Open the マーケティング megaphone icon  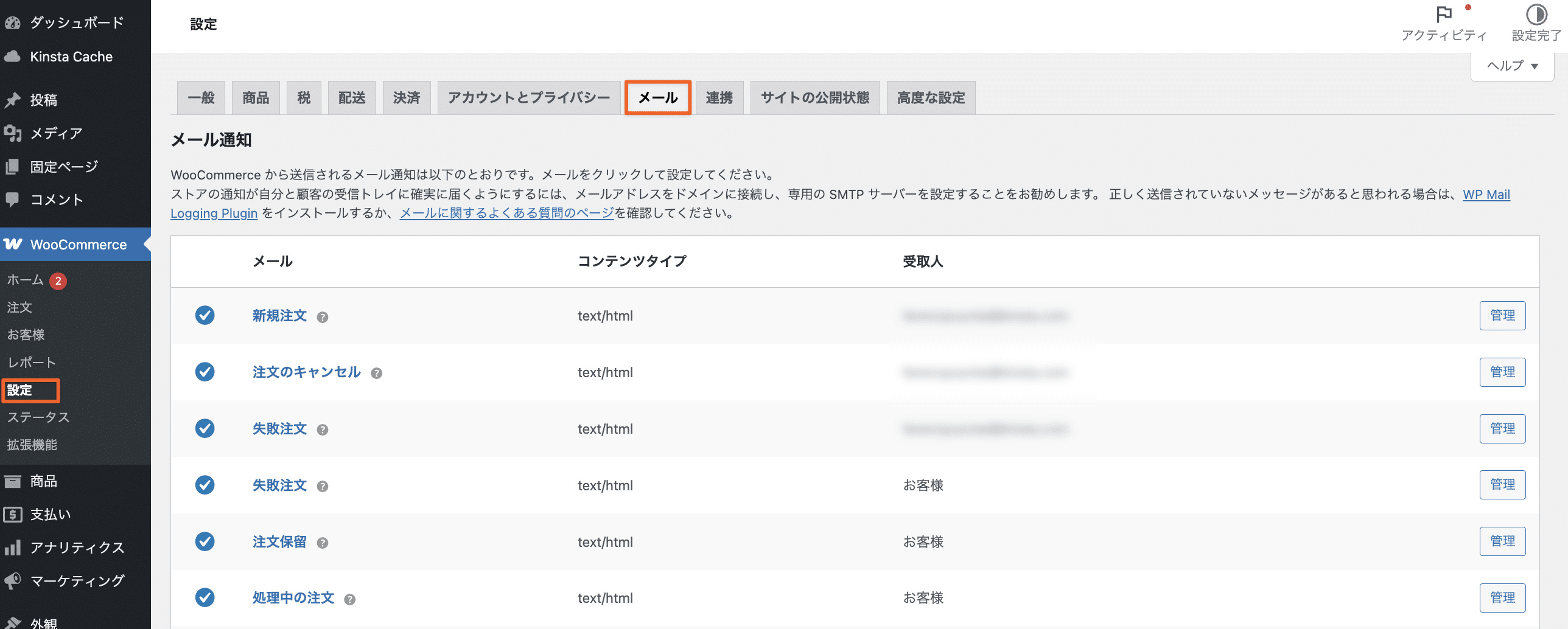tap(13, 581)
